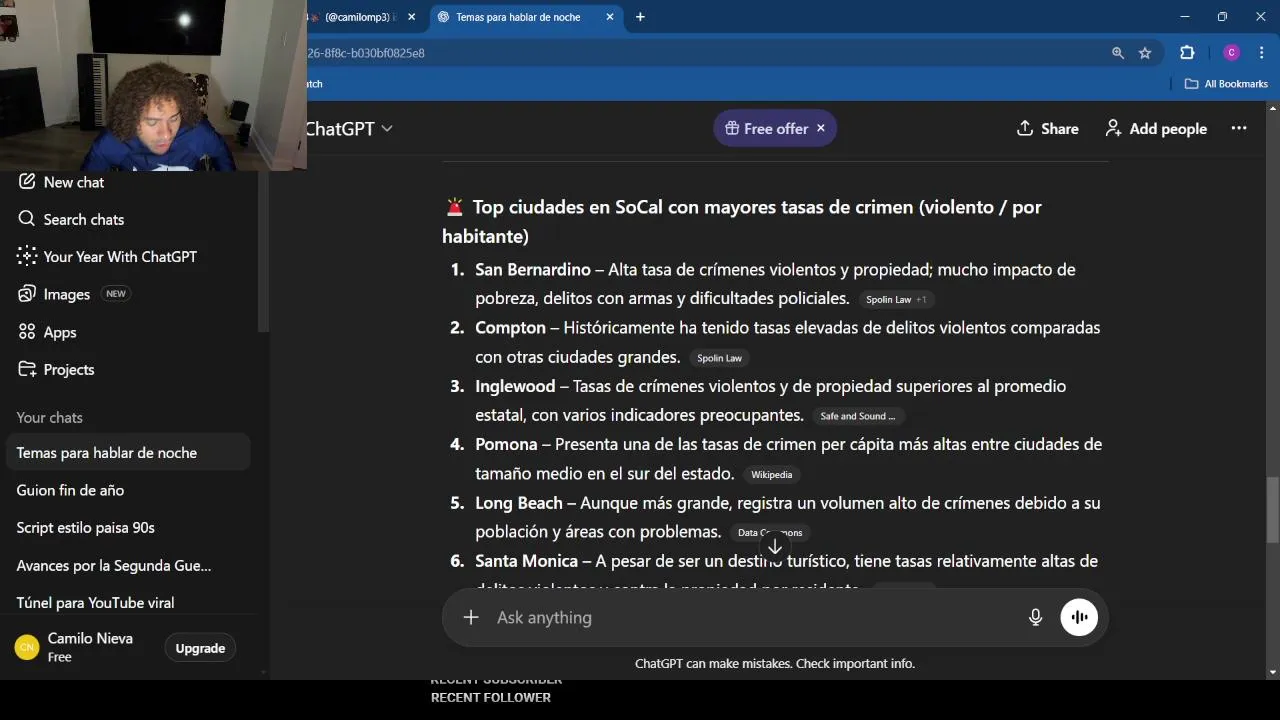Expand the ChatGPT model selector dropdown

(x=348, y=128)
